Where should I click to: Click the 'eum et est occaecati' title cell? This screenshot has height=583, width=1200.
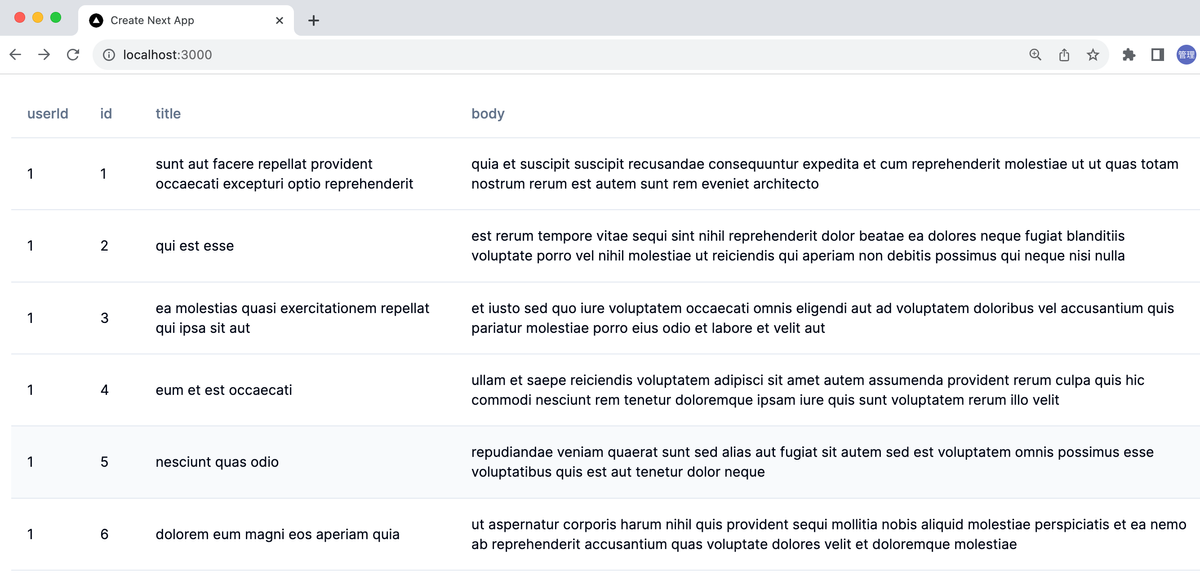click(x=224, y=390)
